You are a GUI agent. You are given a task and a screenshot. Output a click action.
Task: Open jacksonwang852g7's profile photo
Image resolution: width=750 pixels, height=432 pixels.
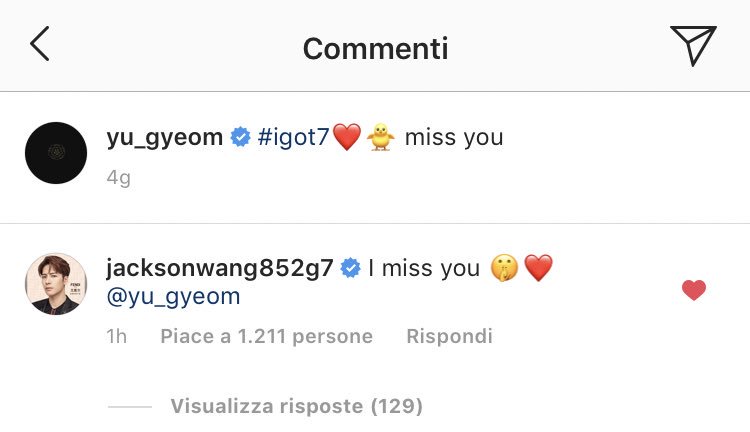point(56,284)
